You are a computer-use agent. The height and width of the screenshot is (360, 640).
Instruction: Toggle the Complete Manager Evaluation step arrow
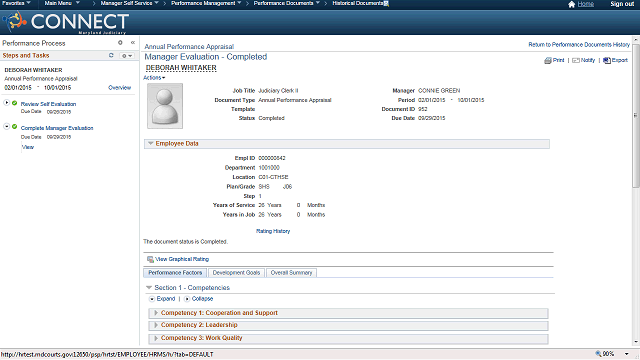7,127
